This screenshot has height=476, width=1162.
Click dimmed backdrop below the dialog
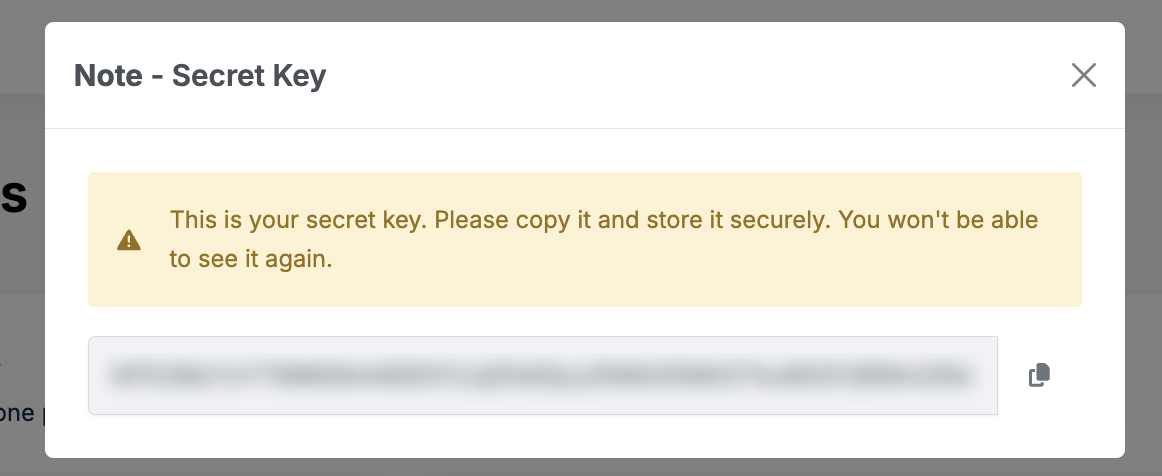pos(580,468)
